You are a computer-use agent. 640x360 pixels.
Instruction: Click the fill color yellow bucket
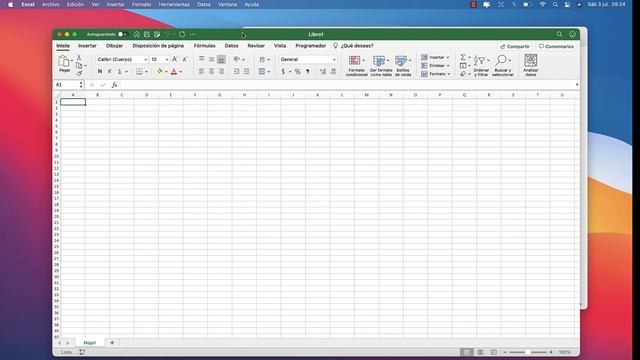point(160,71)
